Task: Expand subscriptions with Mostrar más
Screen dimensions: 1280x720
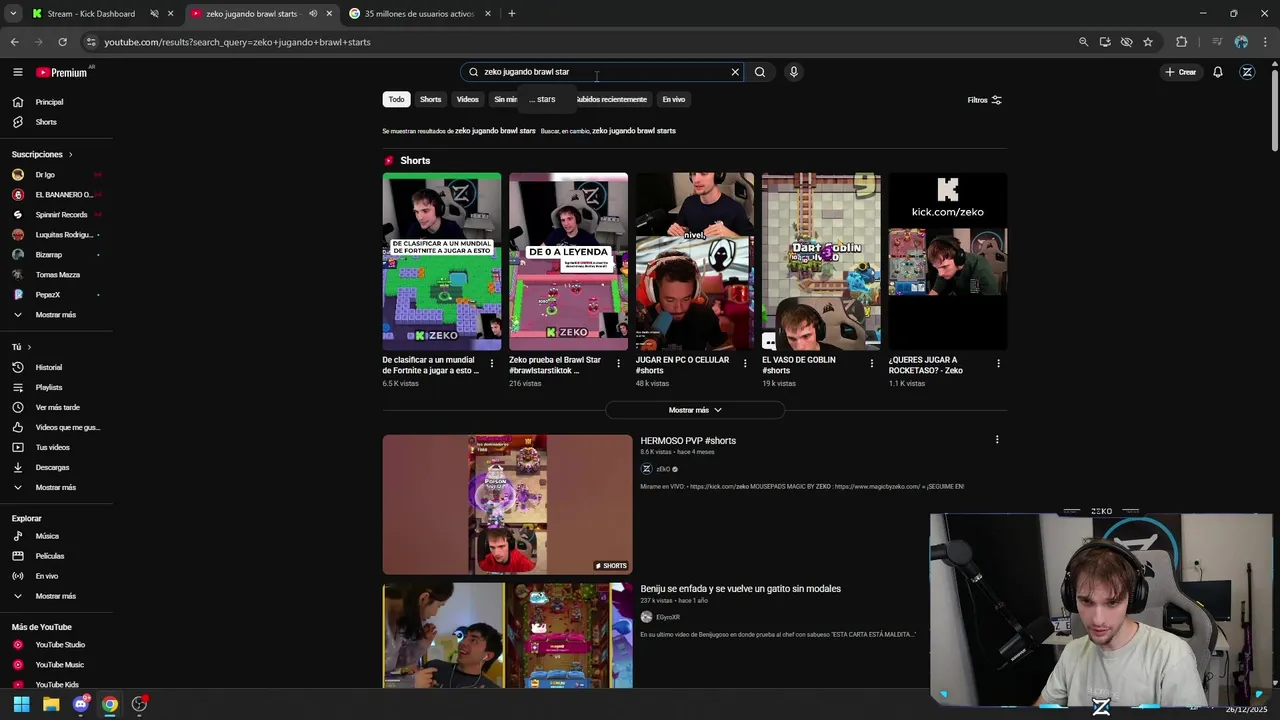Action: (55, 315)
